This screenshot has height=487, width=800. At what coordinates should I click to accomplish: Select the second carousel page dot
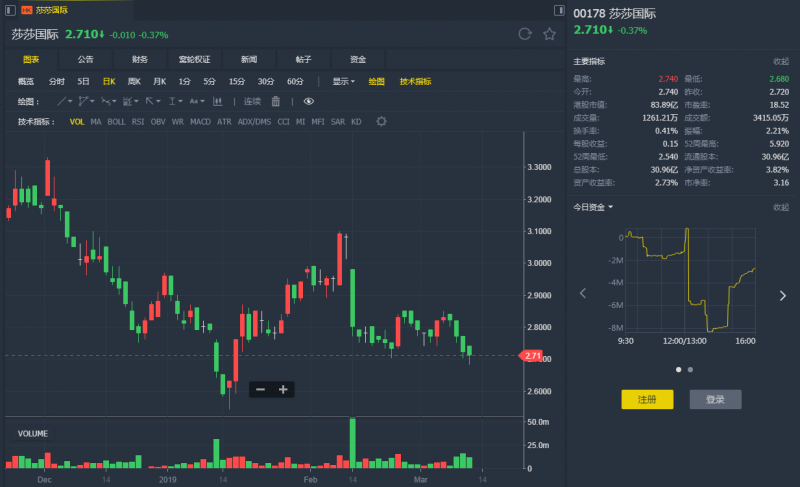tap(690, 369)
